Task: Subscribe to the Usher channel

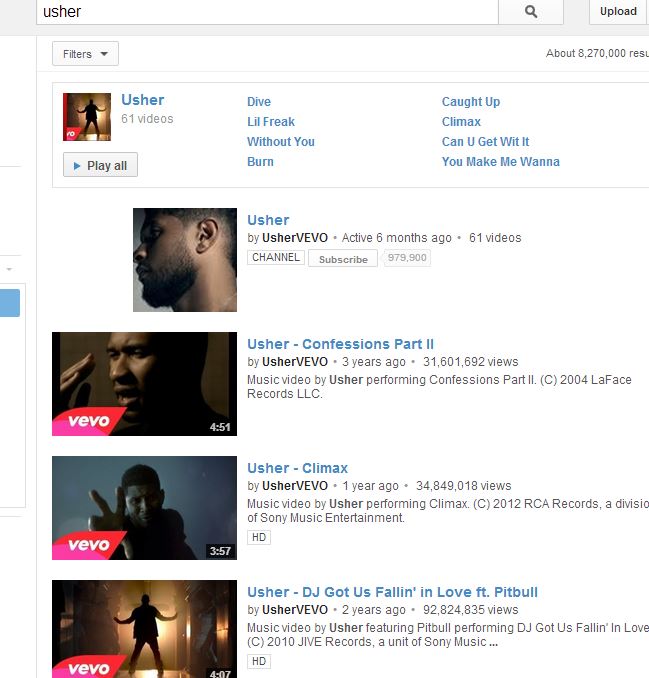Action: coord(343,259)
